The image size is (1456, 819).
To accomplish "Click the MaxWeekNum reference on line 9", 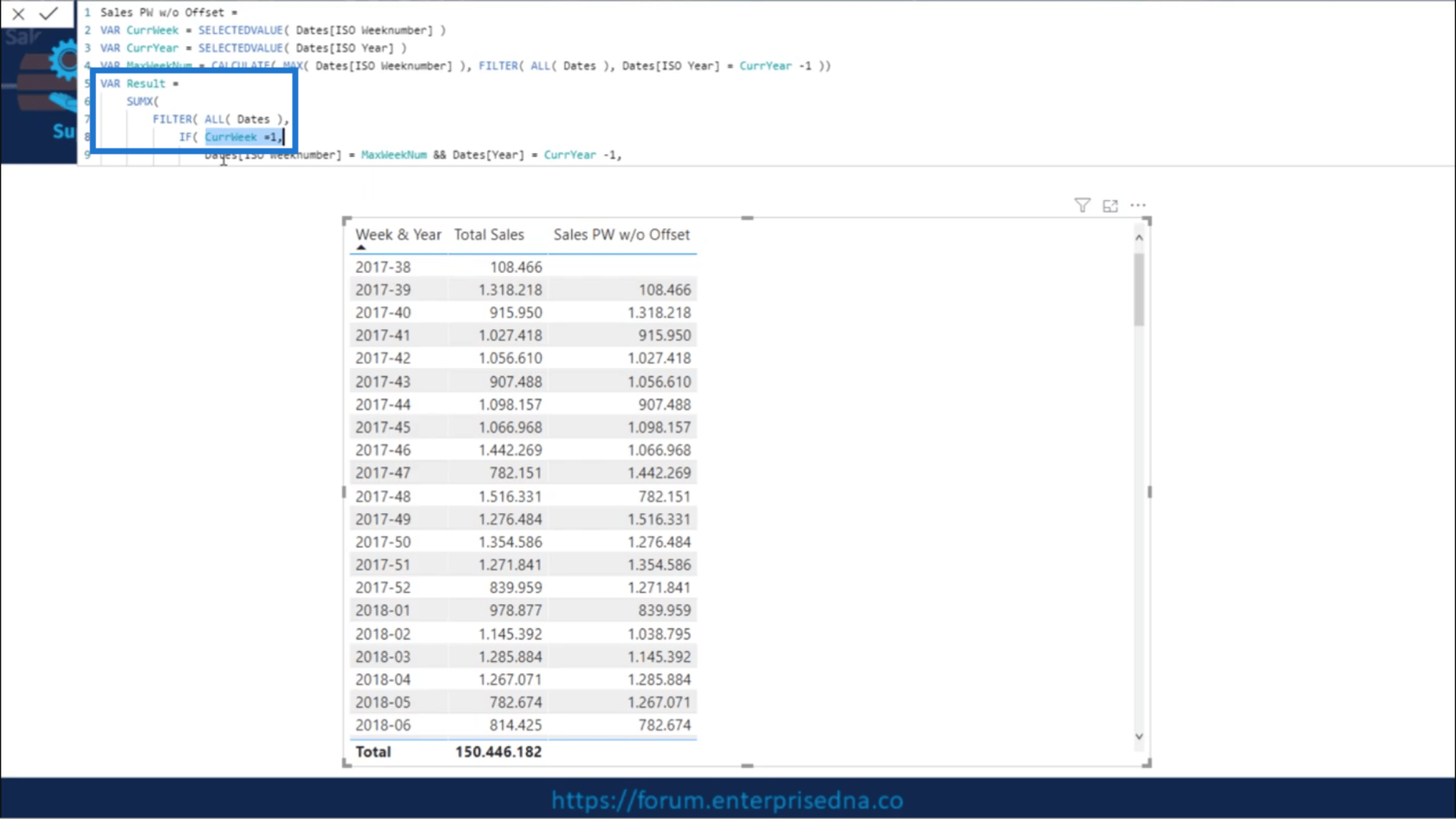I will pos(393,155).
